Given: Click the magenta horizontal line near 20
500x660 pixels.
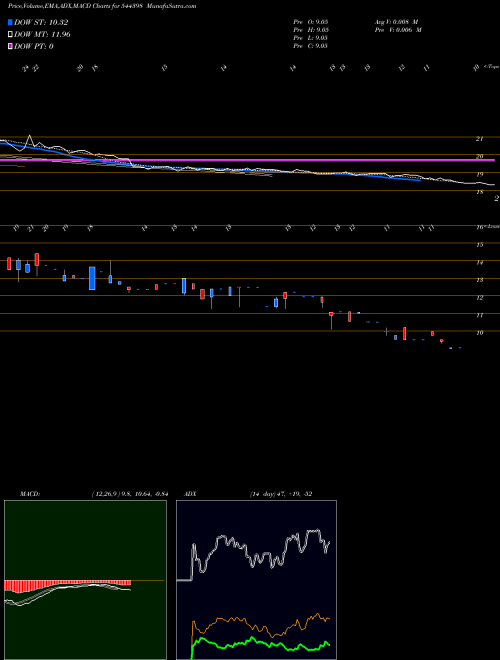Looking at the screenshot, I should coord(247,160).
